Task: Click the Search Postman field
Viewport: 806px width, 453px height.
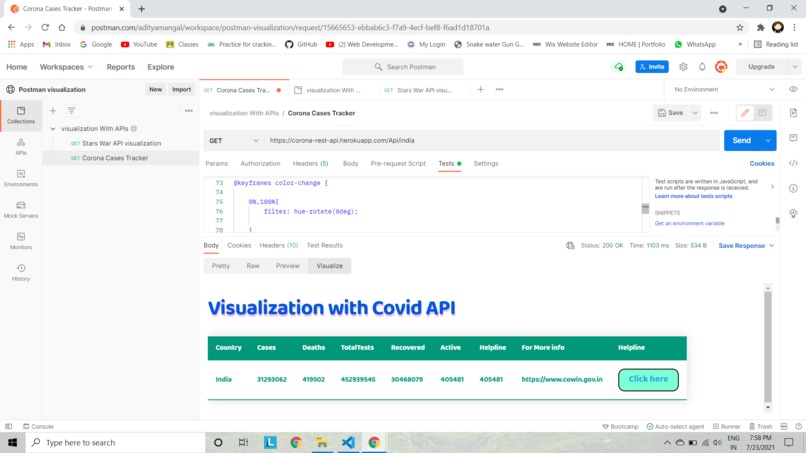Action: (x=403, y=67)
